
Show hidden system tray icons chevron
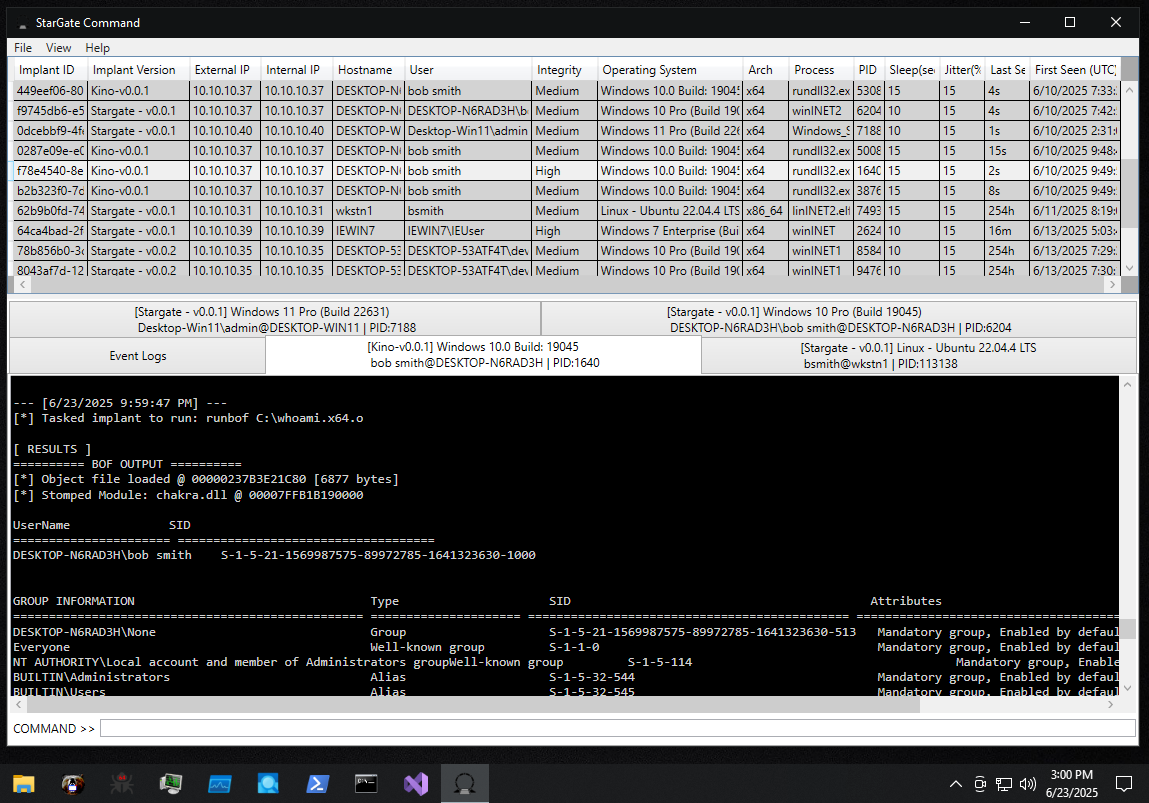coord(956,784)
